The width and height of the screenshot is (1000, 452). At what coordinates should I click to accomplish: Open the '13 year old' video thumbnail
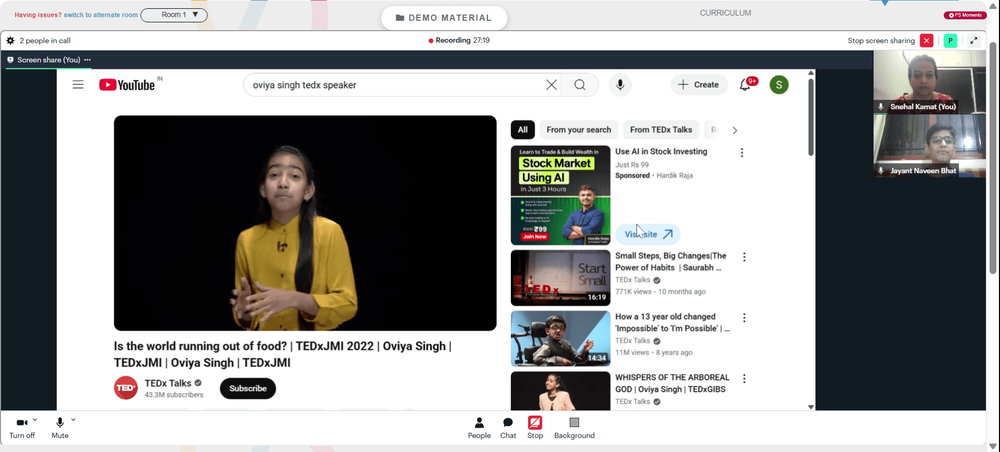click(x=561, y=339)
